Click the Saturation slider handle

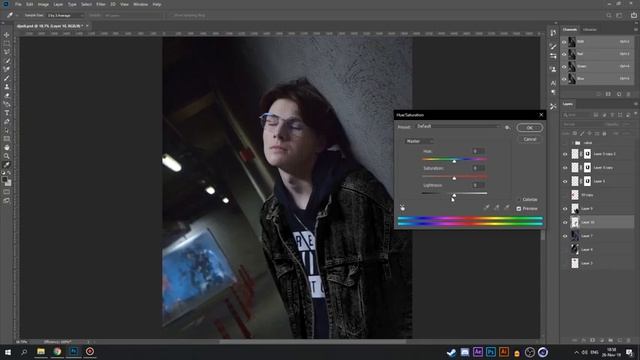point(454,178)
